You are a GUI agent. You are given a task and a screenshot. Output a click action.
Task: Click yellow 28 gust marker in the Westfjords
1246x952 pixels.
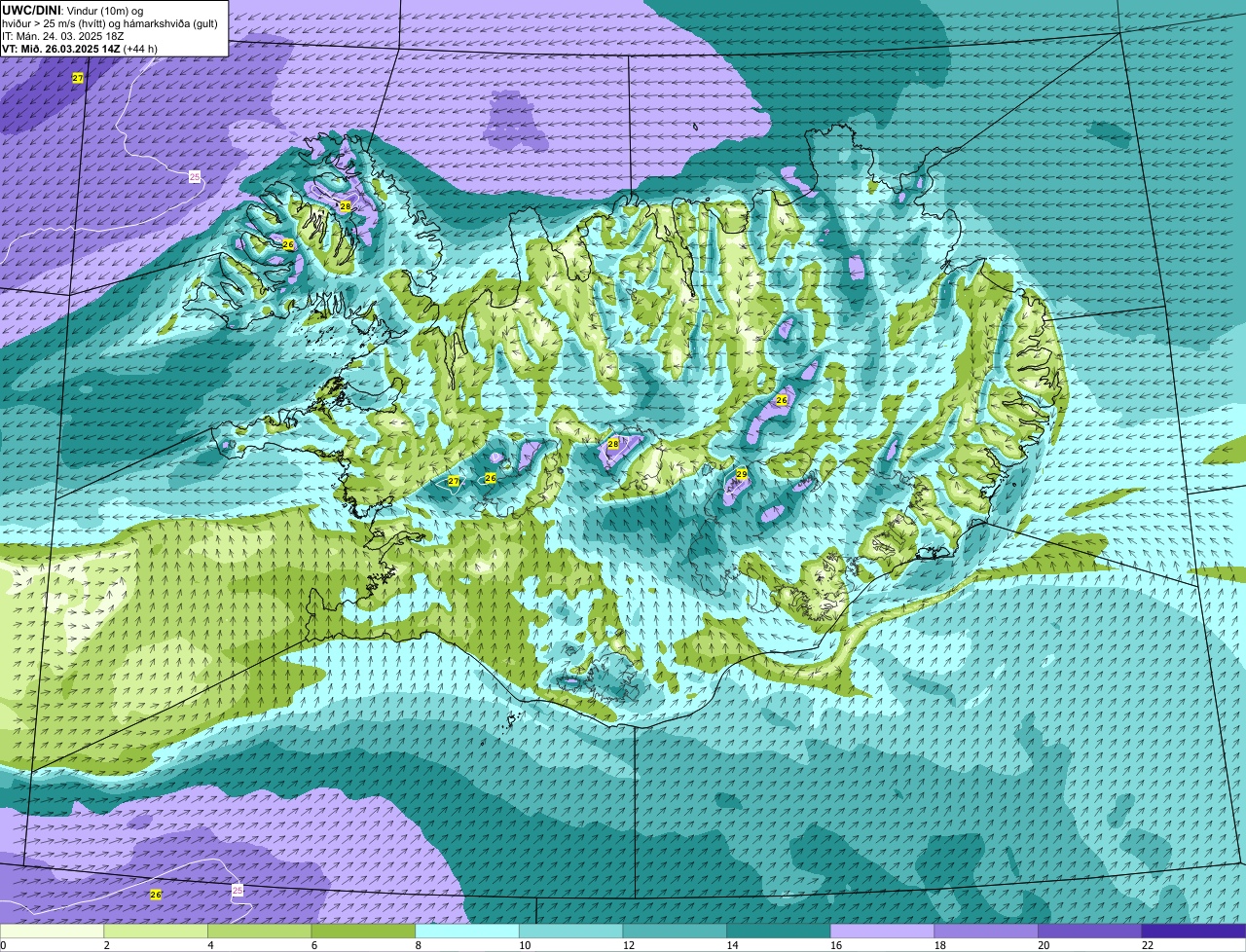point(346,206)
